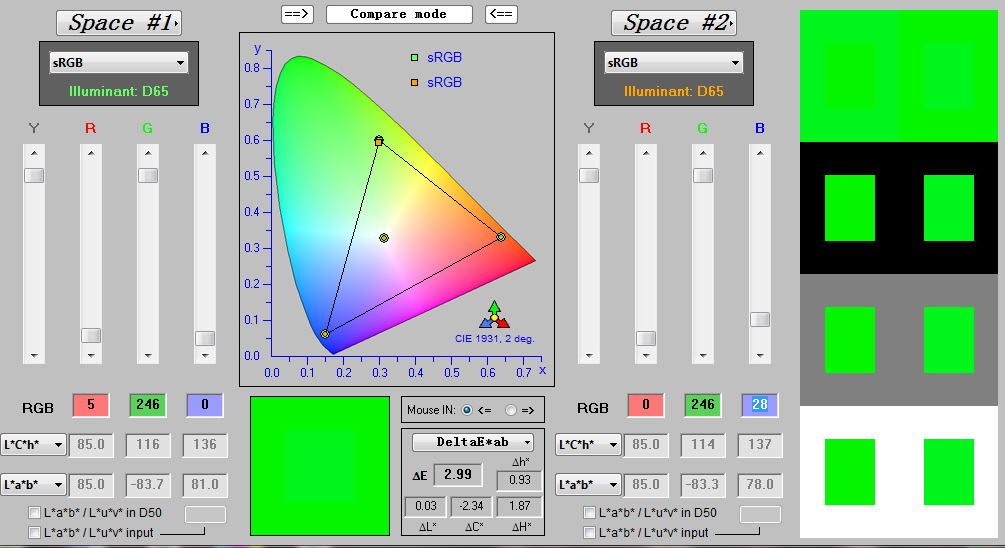The image size is (1005, 548).
Task: Click down arrow of Space #2 Y slider
Action: pos(589,356)
